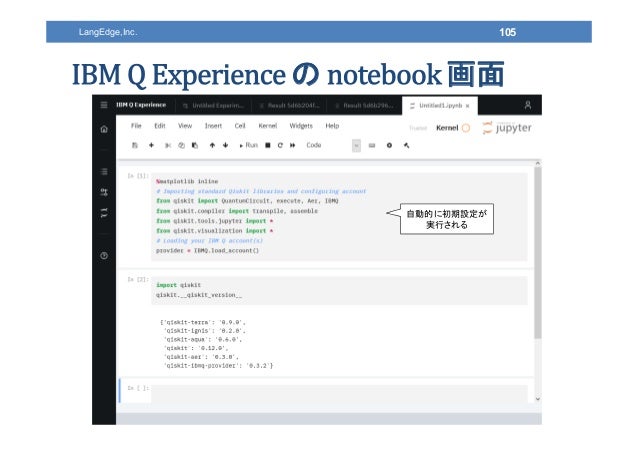Screen dimensions: 638x452
Task: Open the help icon in left sidebar
Action: pyautogui.click(x=104, y=255)
